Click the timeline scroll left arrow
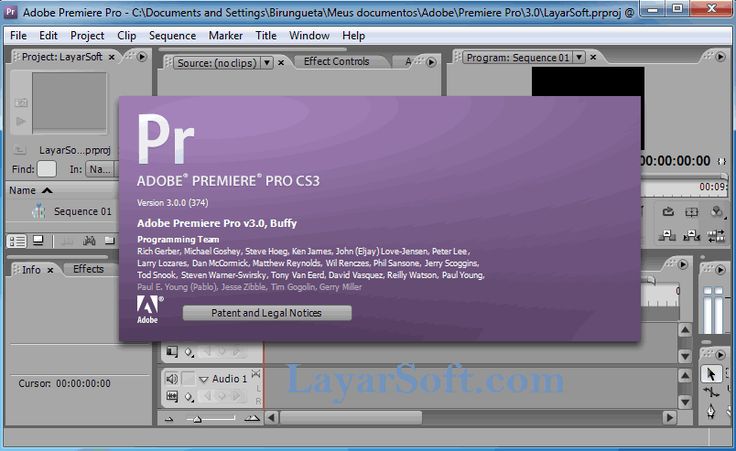Image resolution: width=736 pixels, height=451 pixels. click(271, 417)
